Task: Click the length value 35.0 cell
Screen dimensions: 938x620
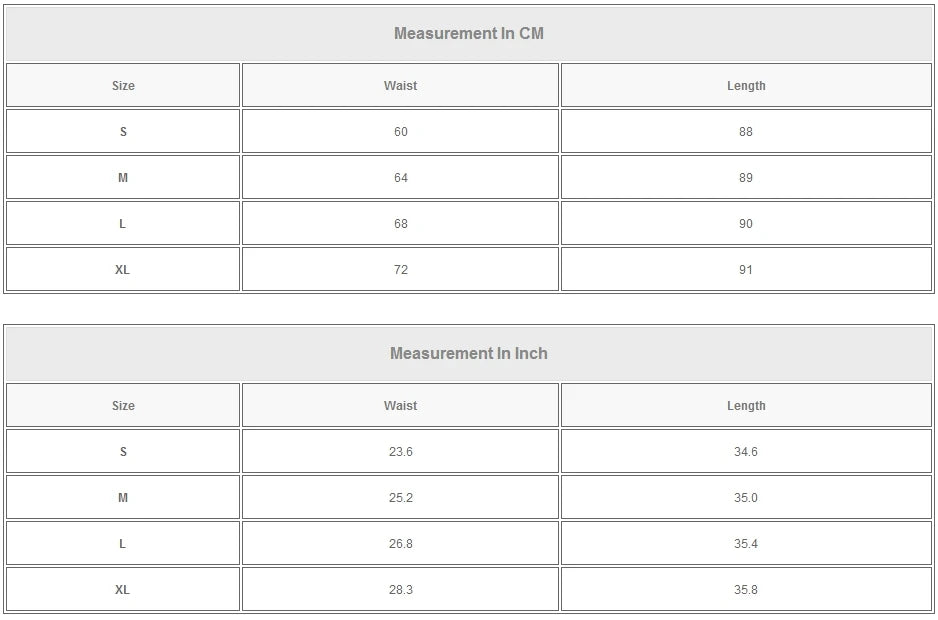Action: (746, 498)
